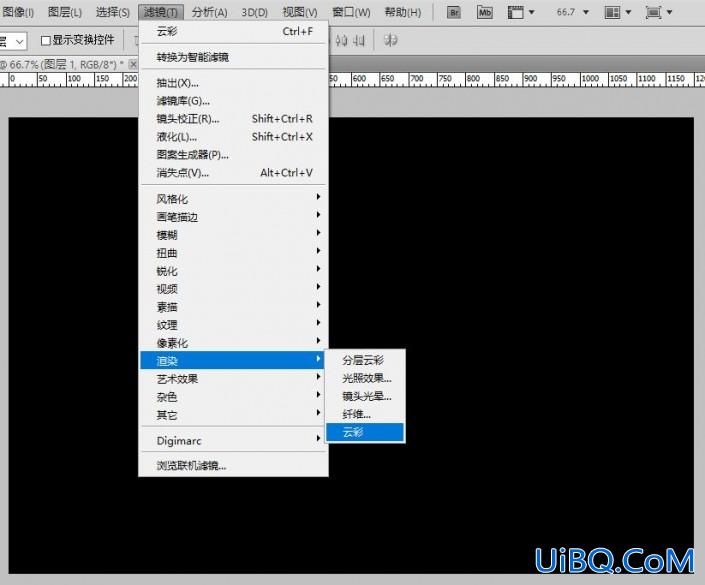The height and width of the screenshot is (585, 705).
Task: Select the highlighted 渲染 menu entry
Action: [233, 360]
